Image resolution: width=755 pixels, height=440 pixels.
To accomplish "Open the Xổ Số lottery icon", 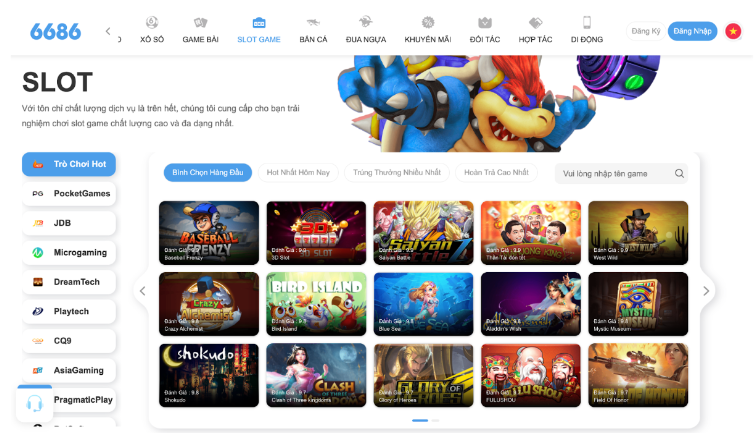I will click(x=152, y=22).
